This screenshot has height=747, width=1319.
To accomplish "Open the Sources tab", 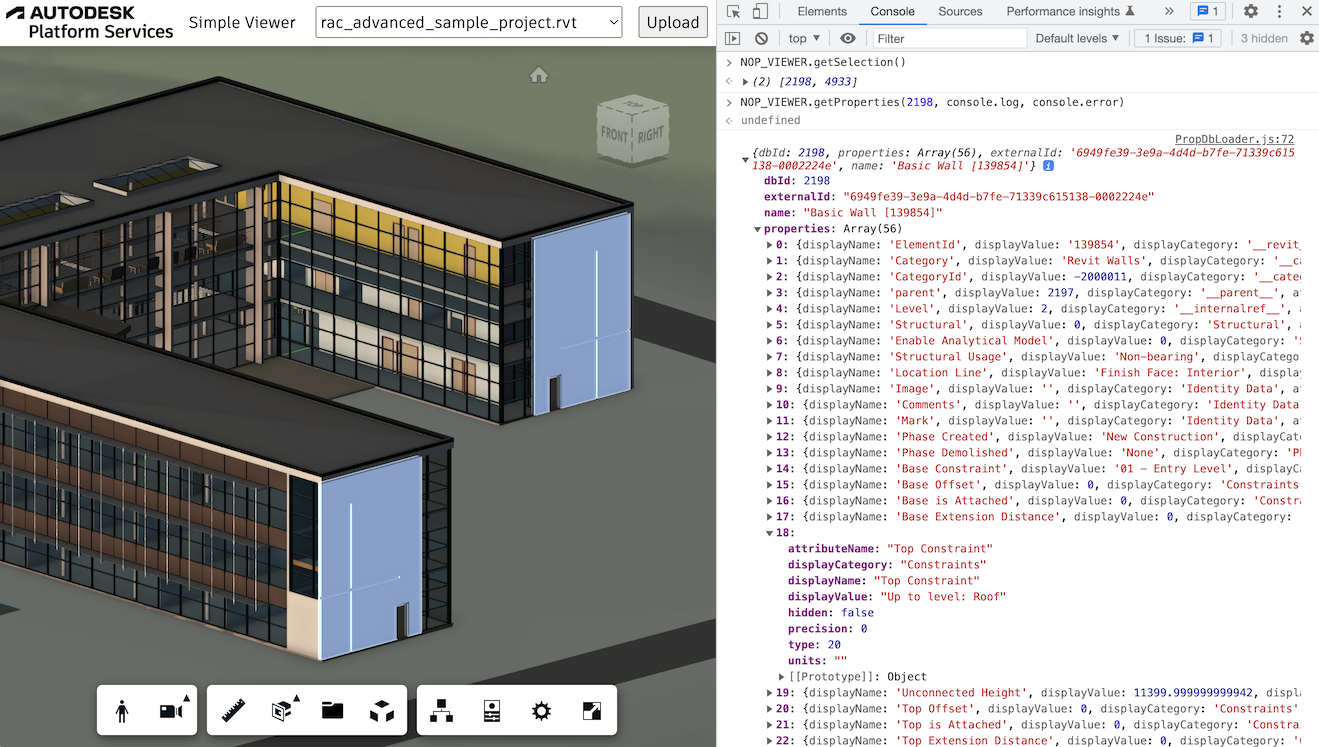I will (x=960, y=12).
